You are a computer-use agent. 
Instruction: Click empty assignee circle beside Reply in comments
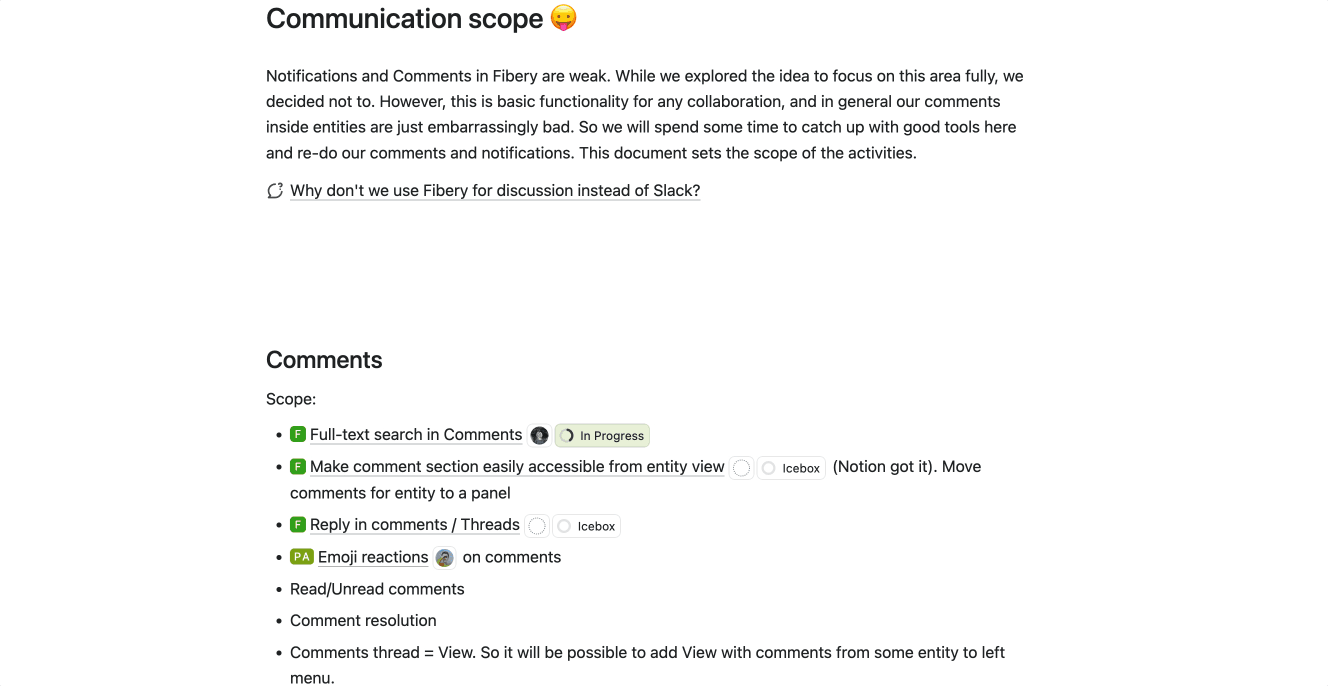tap(537, 525)
